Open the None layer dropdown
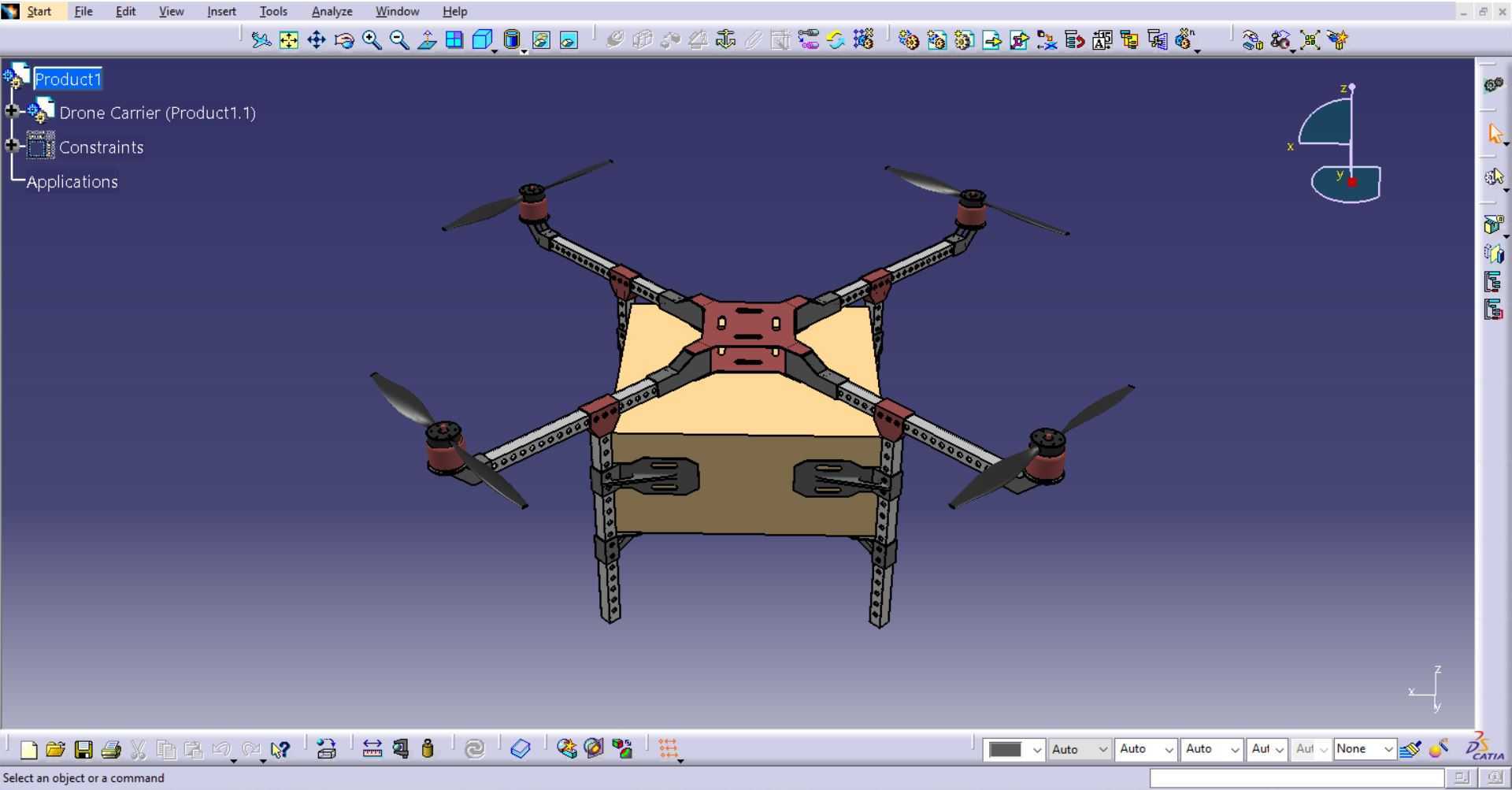This screenshot has width=1512, height=790. (x=1388, y=750)
